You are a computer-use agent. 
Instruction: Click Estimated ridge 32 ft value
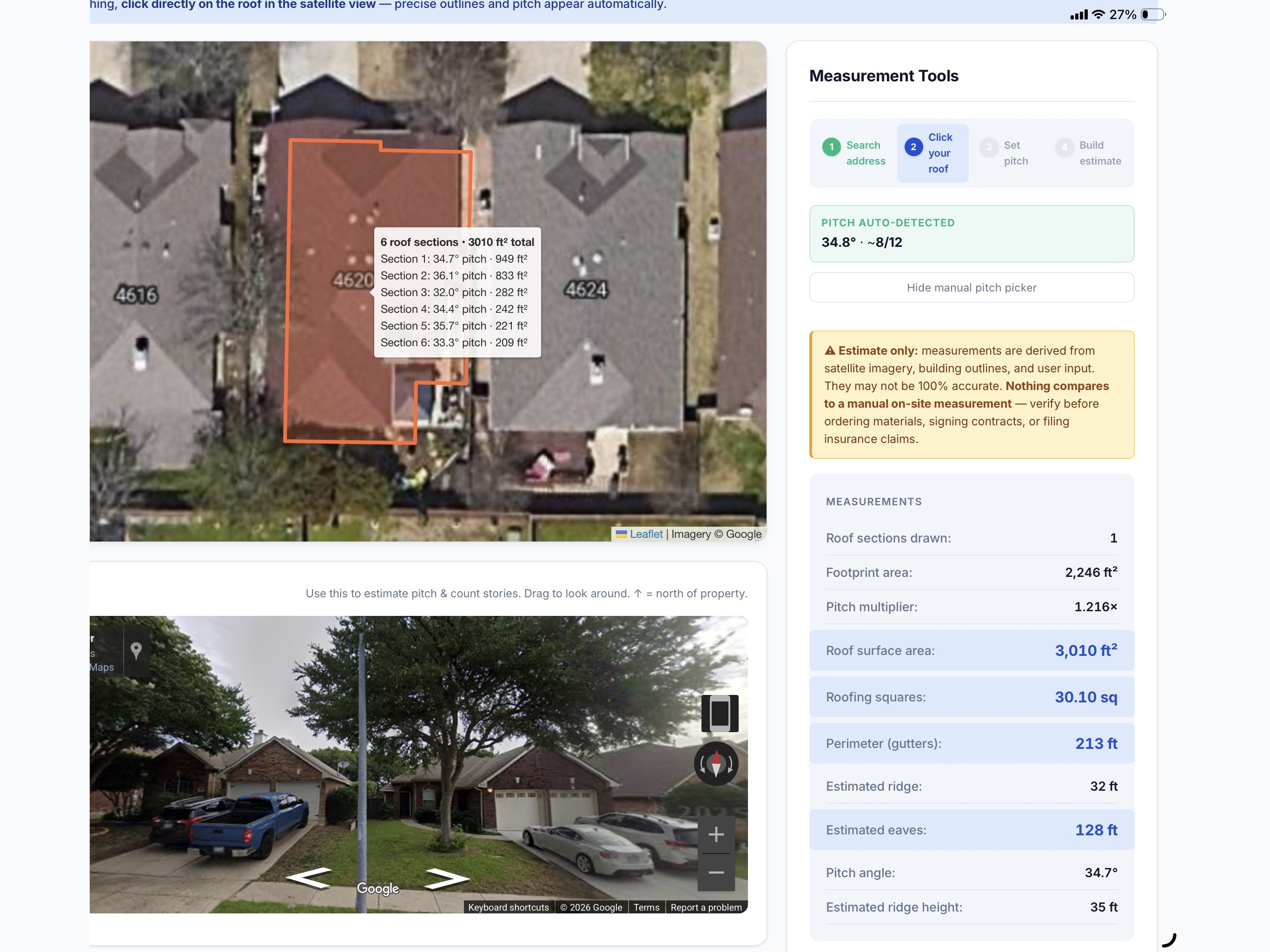click(1104, 786)
